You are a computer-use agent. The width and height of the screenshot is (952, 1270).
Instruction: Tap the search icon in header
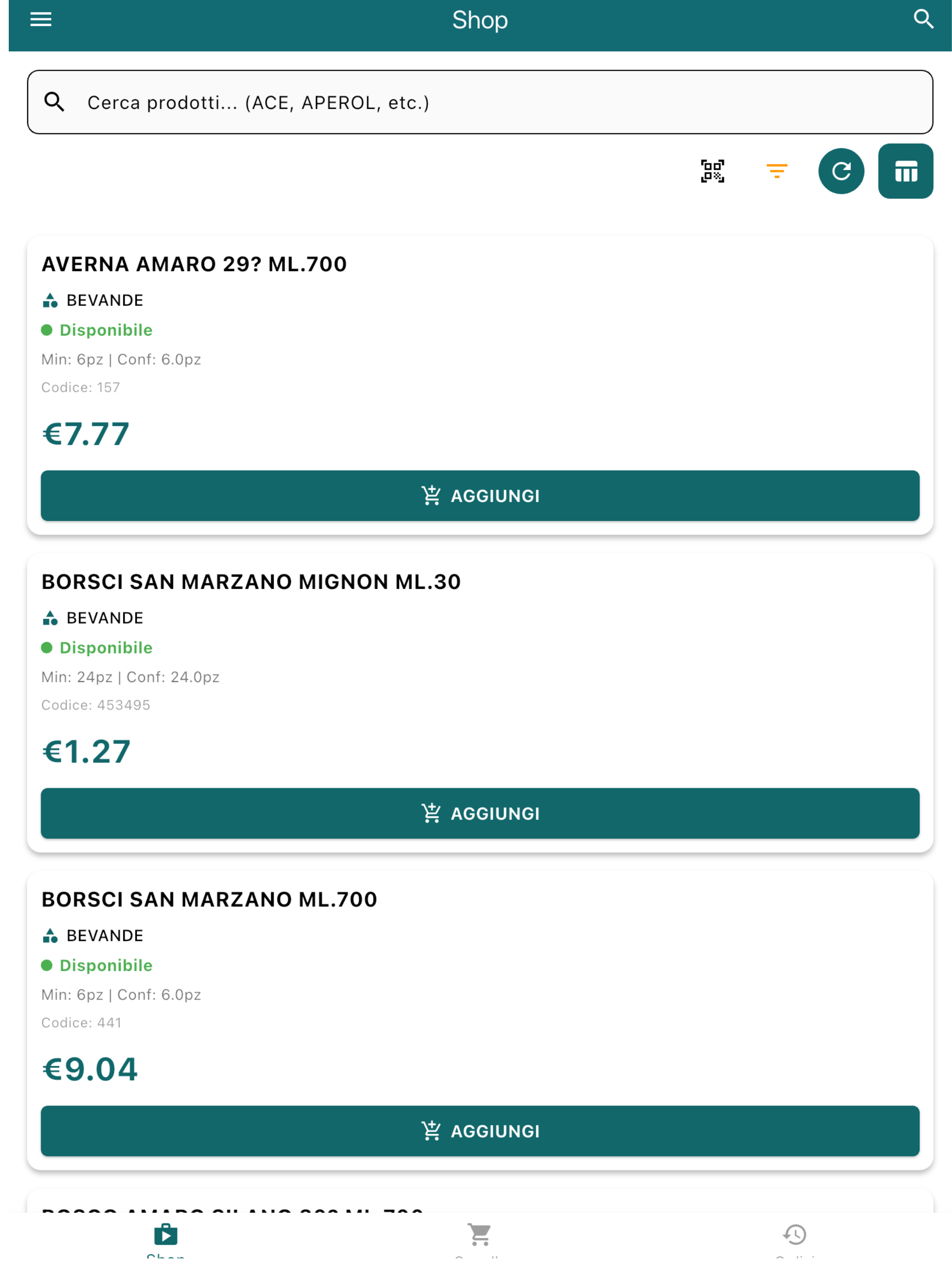923,19
